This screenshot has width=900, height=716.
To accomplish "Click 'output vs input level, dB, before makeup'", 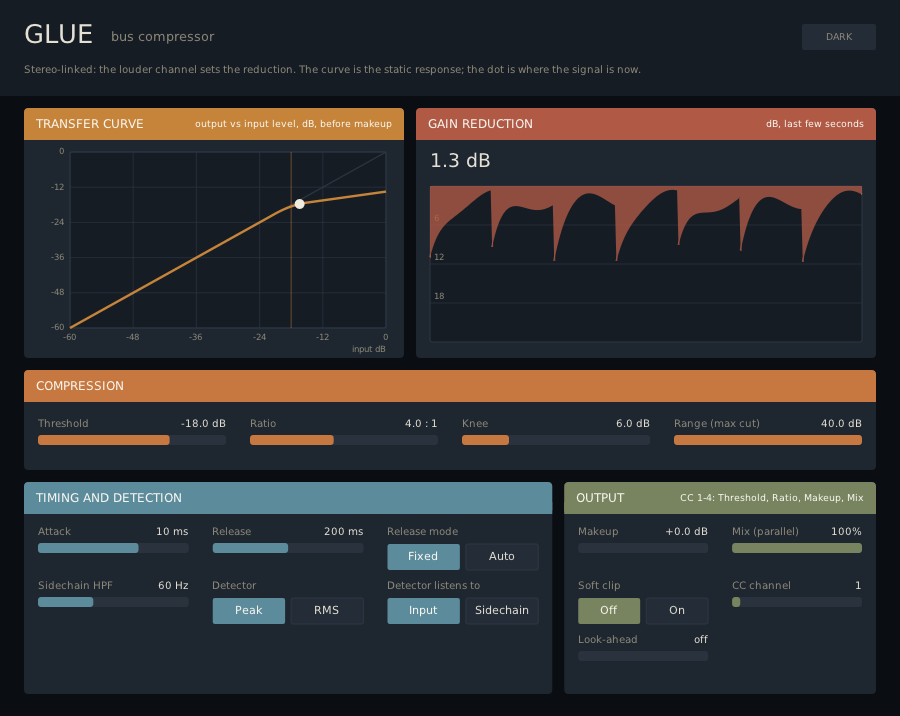I will (293, 124).
